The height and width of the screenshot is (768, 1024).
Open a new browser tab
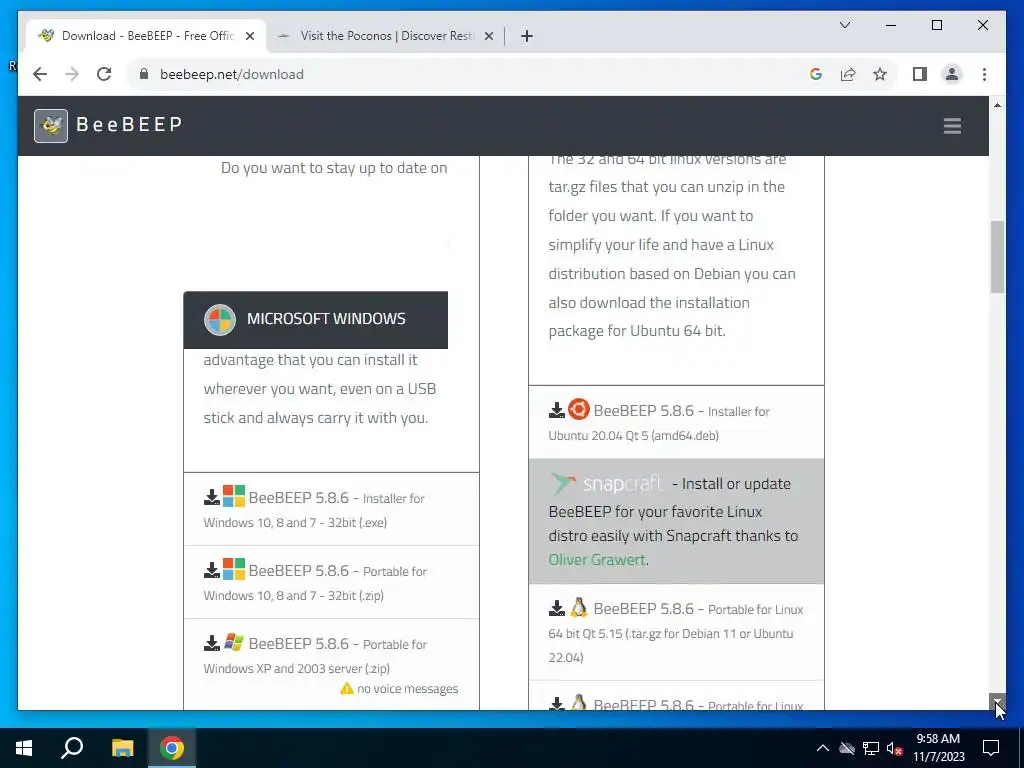[x=526, y=37]
